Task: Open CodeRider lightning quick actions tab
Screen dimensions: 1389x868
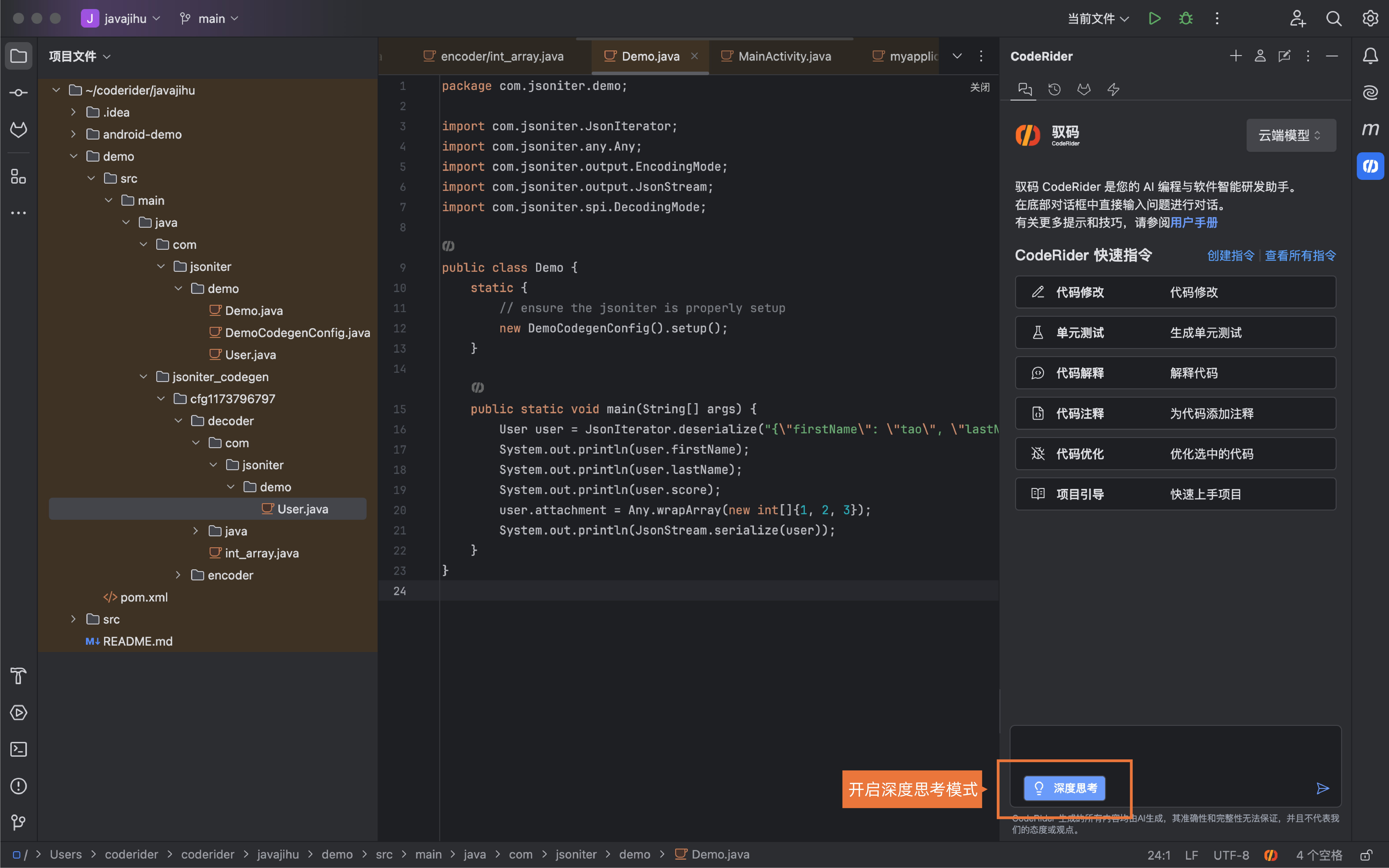Action: click(1113, 89)
